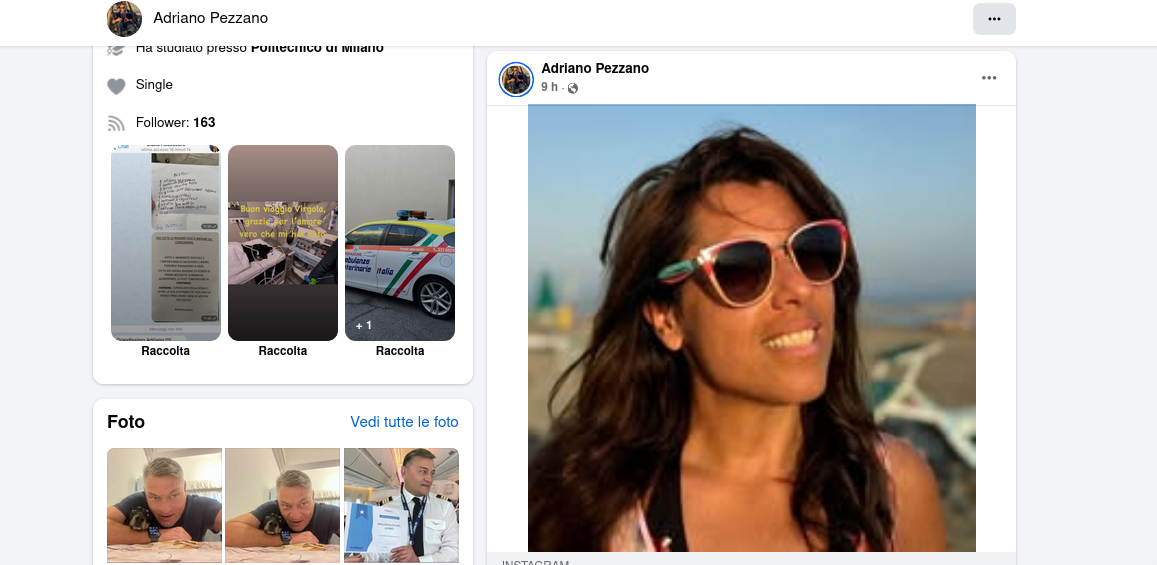Click the Politecnico di Milano link
The image size is (1157, 565).
317,48
